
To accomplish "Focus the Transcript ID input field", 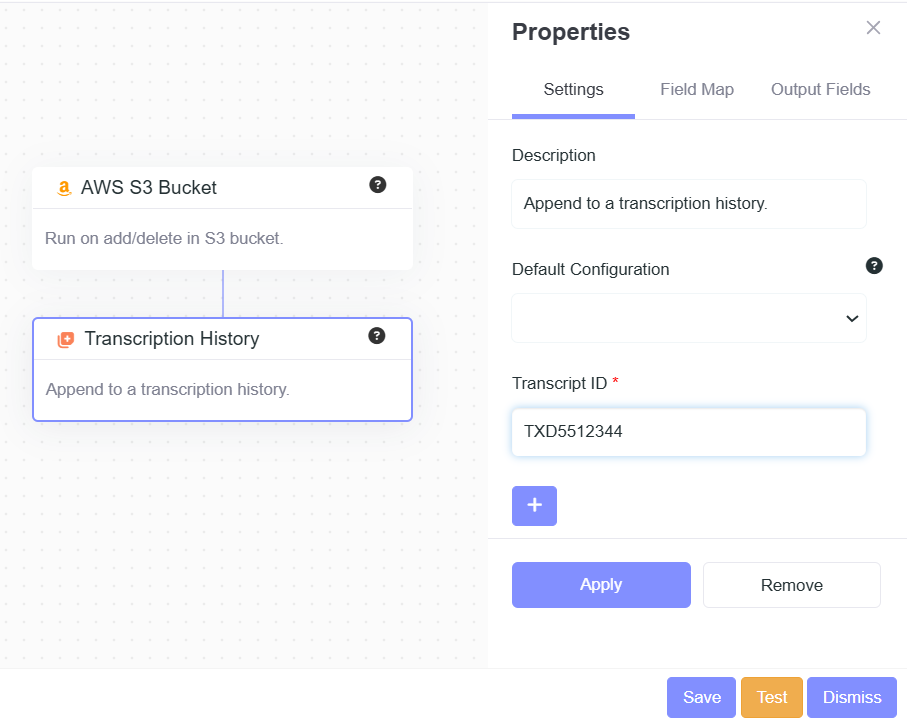I will pyautogui.click(x=689, y=432).
